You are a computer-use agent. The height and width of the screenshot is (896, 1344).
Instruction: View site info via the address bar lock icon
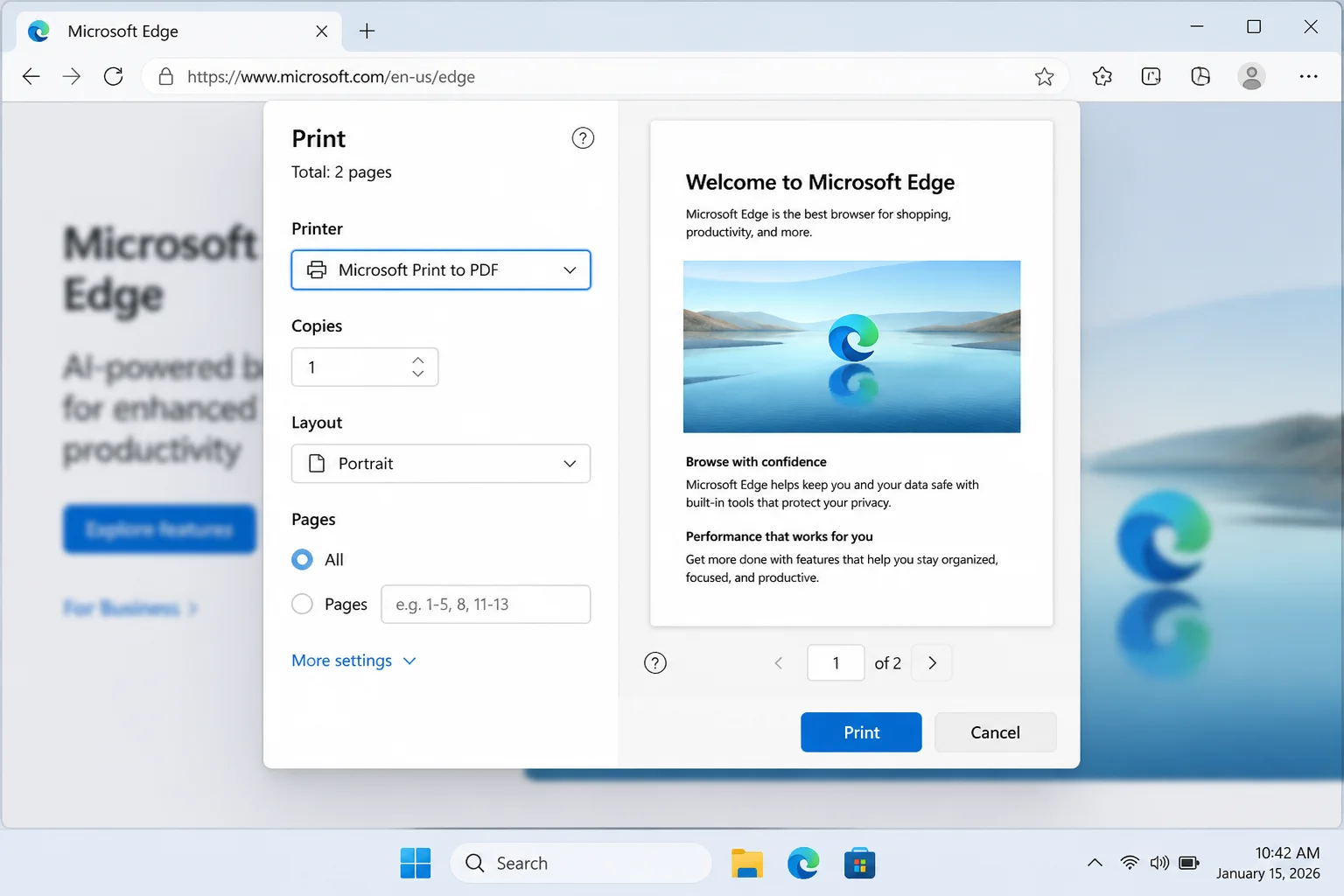[x=165, y=77]
